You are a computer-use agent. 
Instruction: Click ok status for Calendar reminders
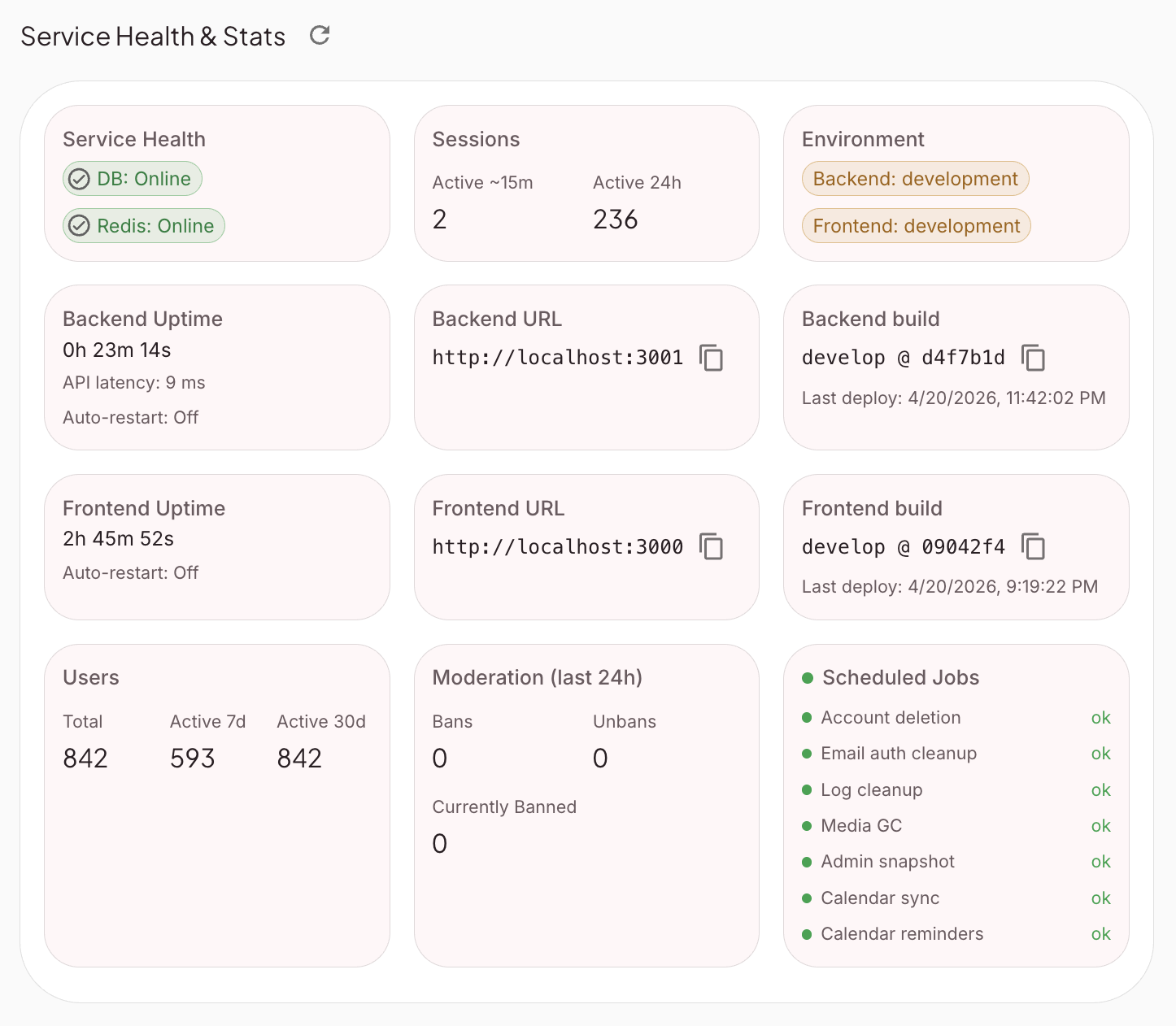tap(1100, 934)
